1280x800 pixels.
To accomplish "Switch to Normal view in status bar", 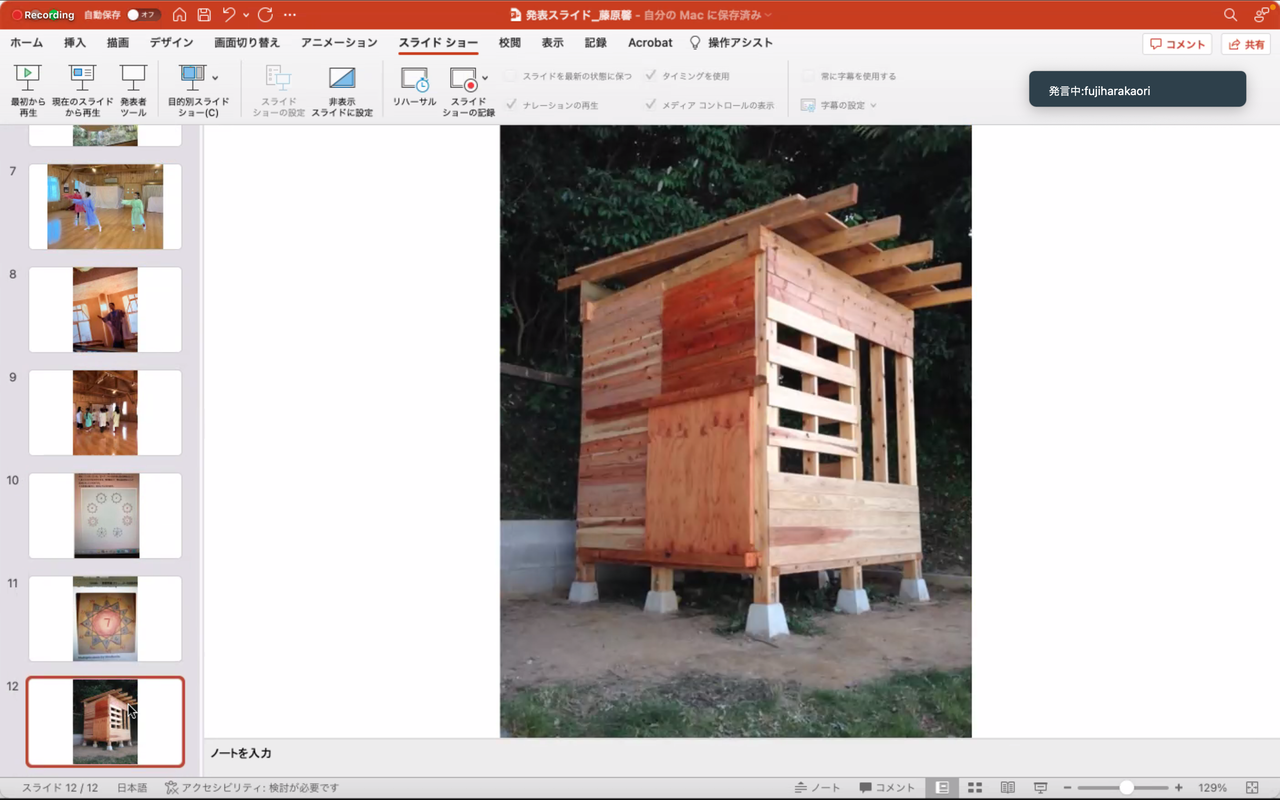I will [x=942, y=788].
